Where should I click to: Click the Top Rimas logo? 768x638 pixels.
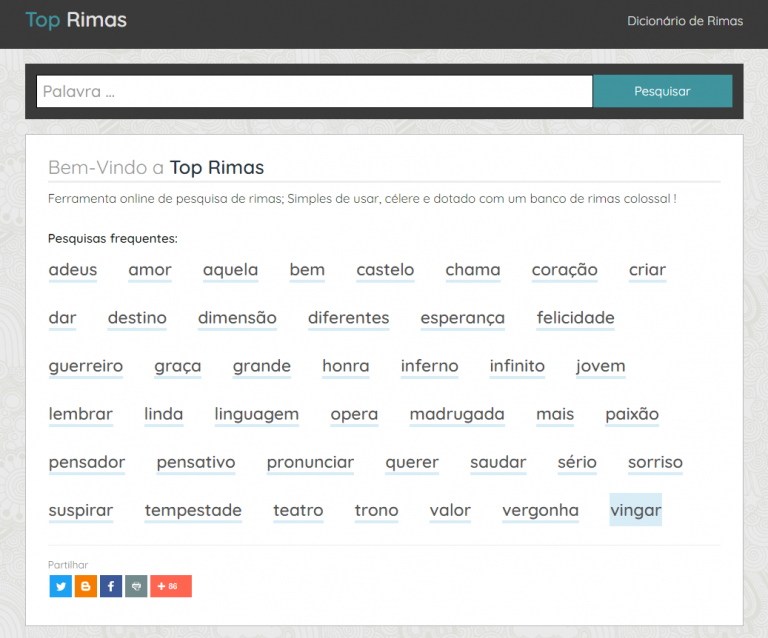pyautogui.click(x=76, y=20)
